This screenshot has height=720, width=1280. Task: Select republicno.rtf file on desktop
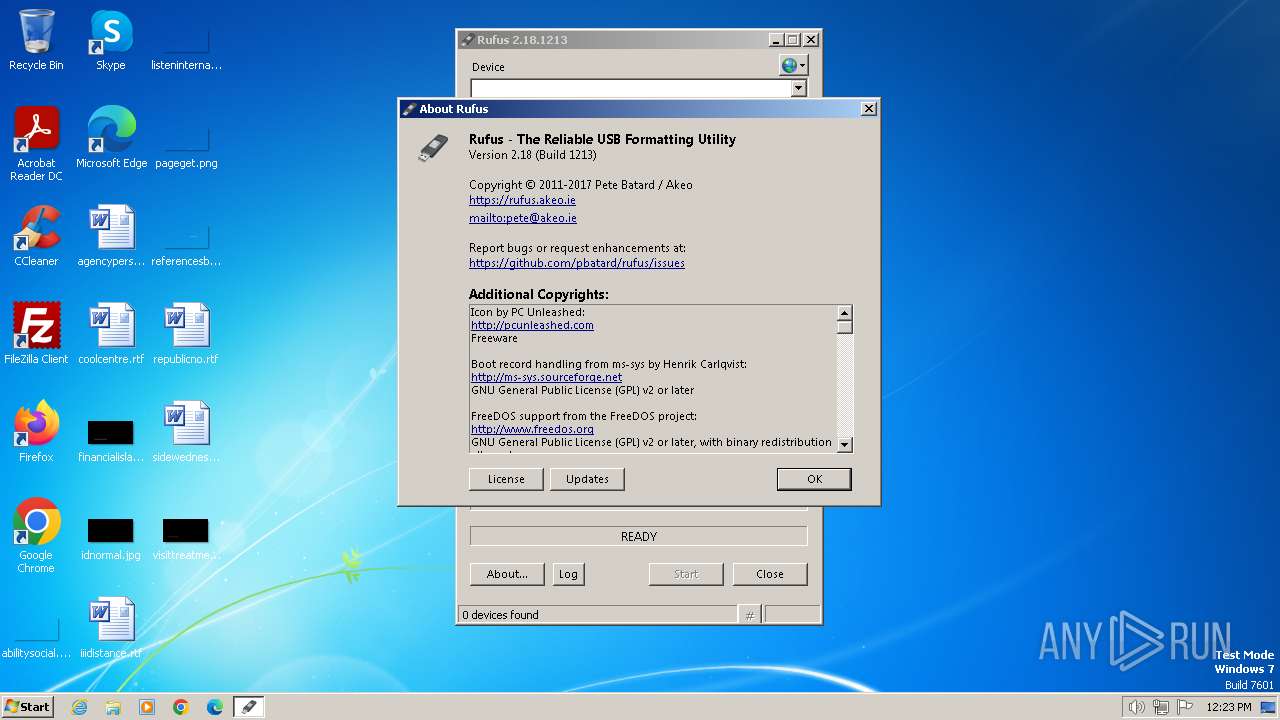(x=186, y=334)
